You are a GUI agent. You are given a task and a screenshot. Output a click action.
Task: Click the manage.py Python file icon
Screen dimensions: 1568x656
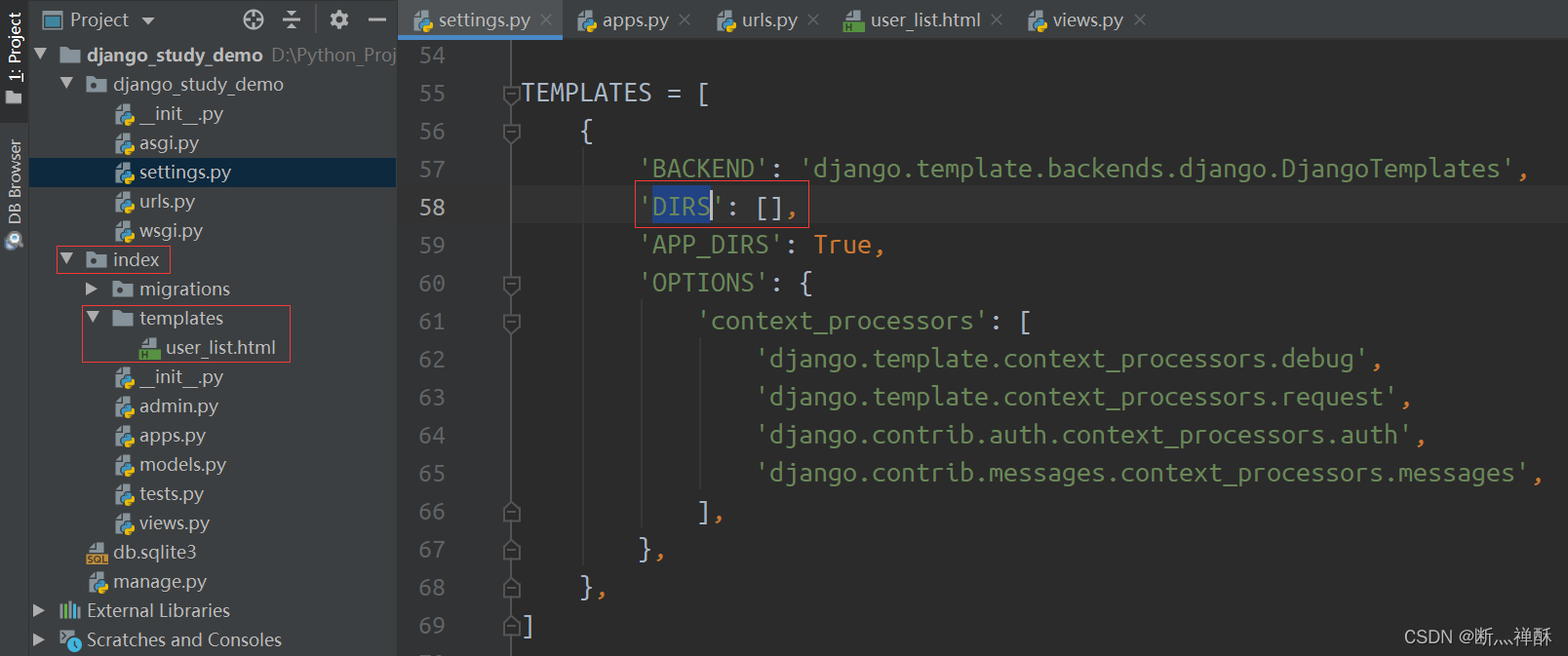[x=98, y=582]
